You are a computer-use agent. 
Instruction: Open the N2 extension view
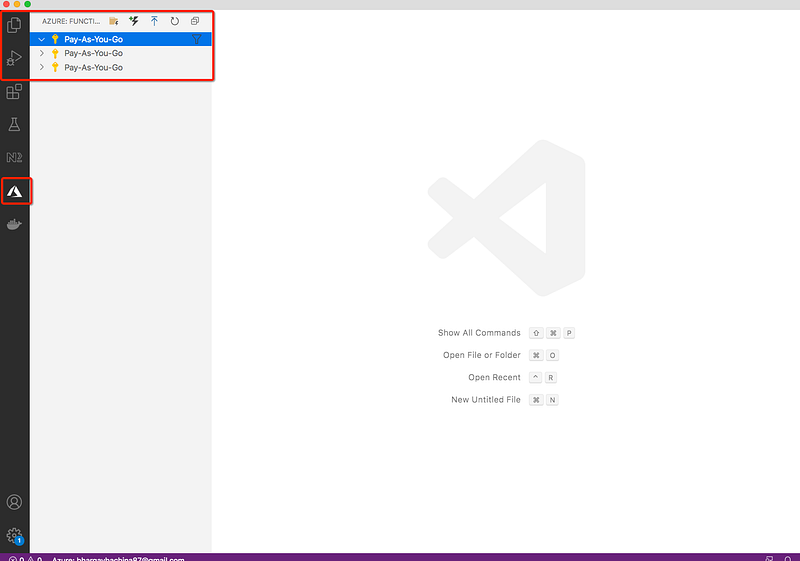pyautogui.click(x=14, y=157)
